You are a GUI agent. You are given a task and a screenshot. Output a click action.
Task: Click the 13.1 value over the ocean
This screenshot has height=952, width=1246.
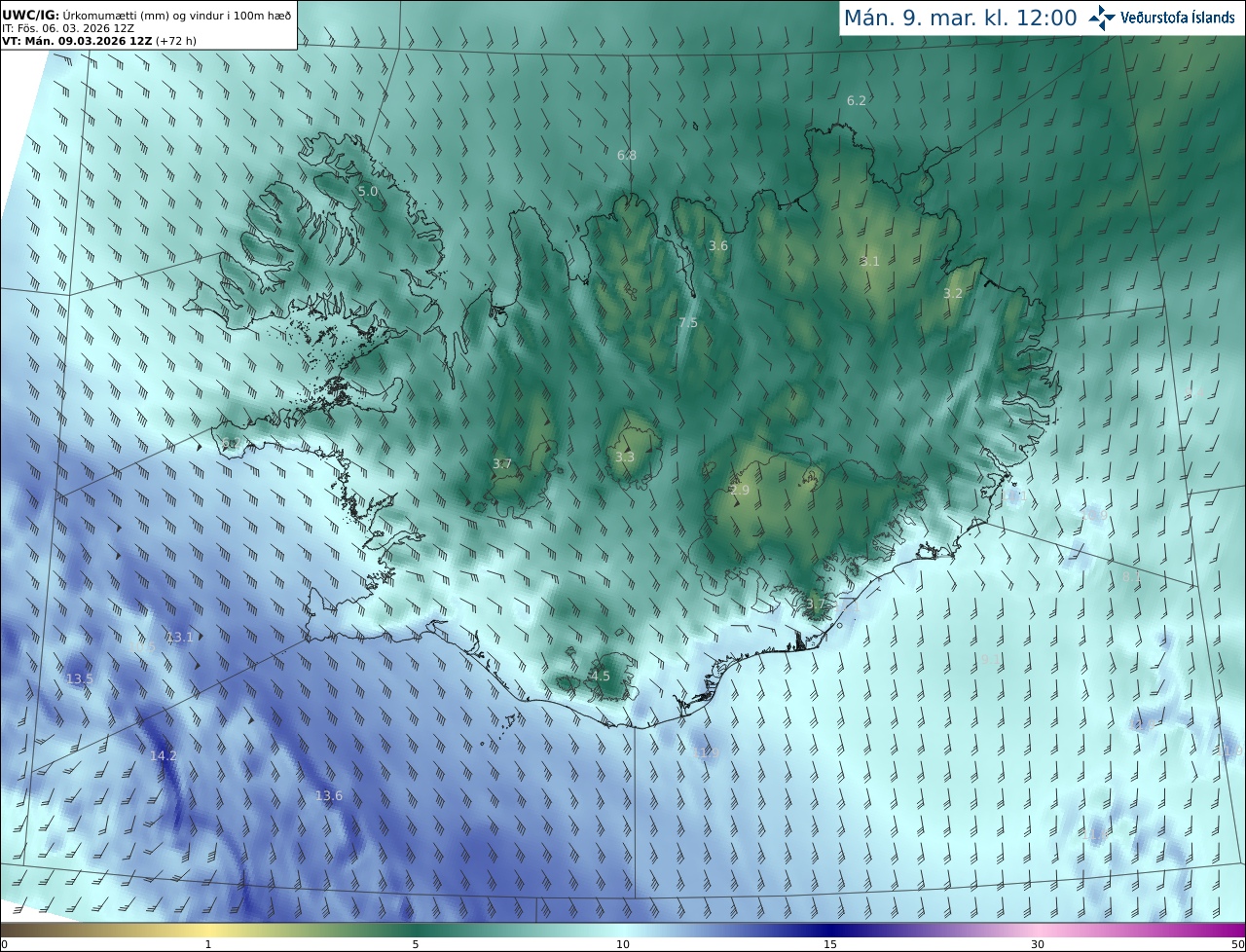(180, 637)
